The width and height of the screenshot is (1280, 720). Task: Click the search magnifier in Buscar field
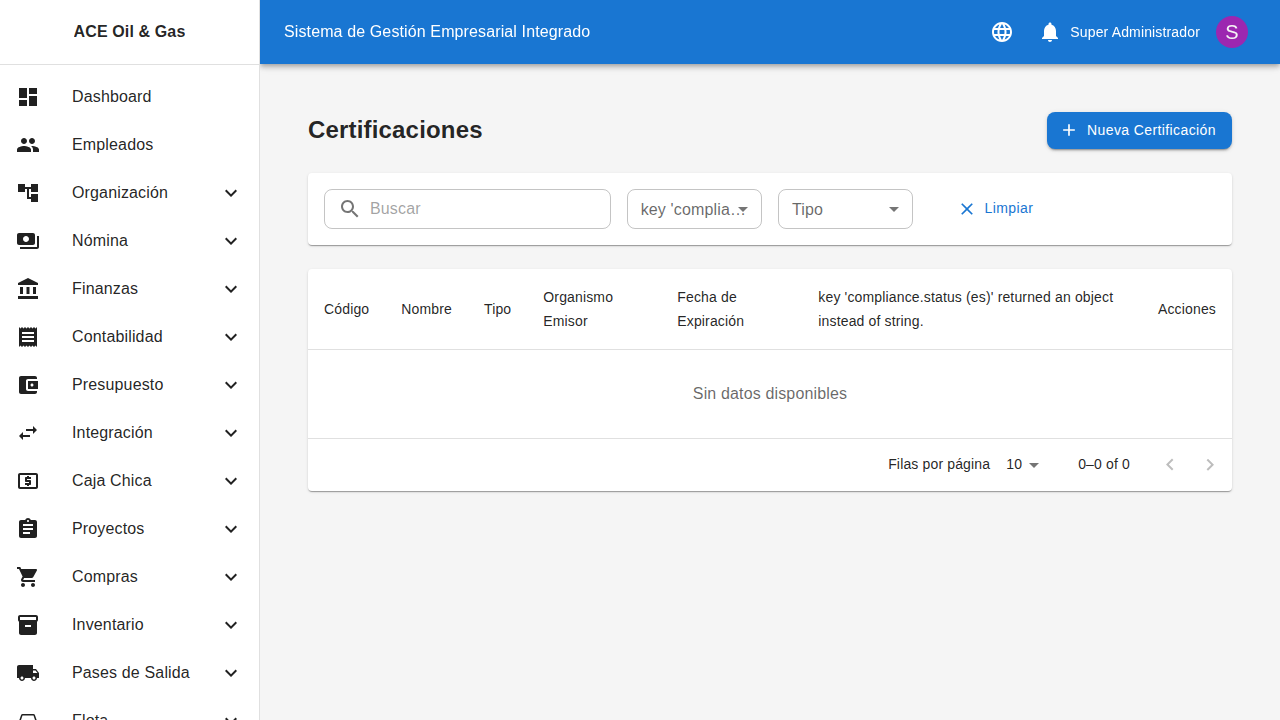[349, 208]
